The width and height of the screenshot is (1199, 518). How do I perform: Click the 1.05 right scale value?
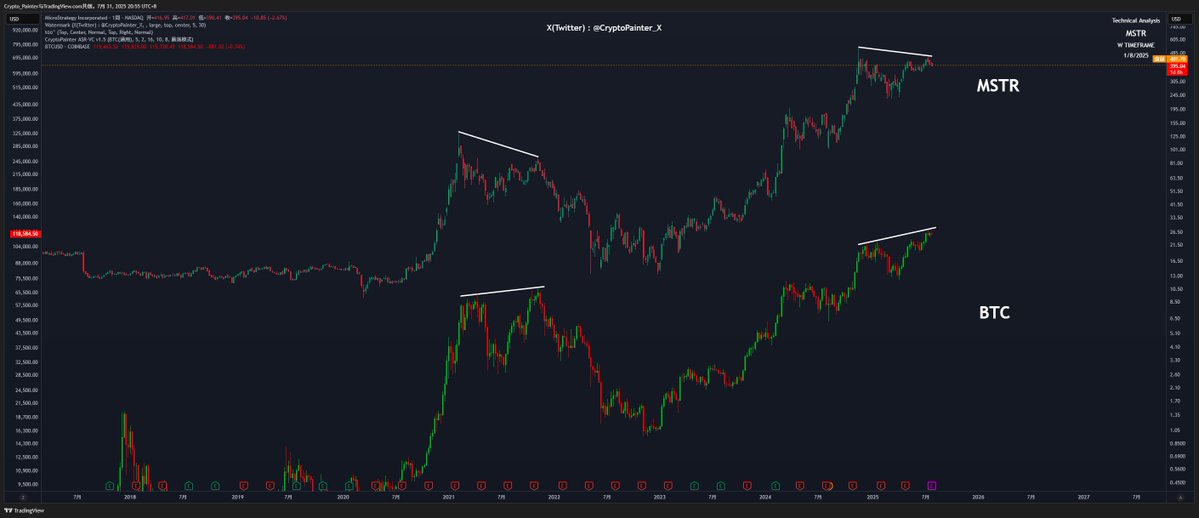pyautogui.click(x=1175, y=430)
